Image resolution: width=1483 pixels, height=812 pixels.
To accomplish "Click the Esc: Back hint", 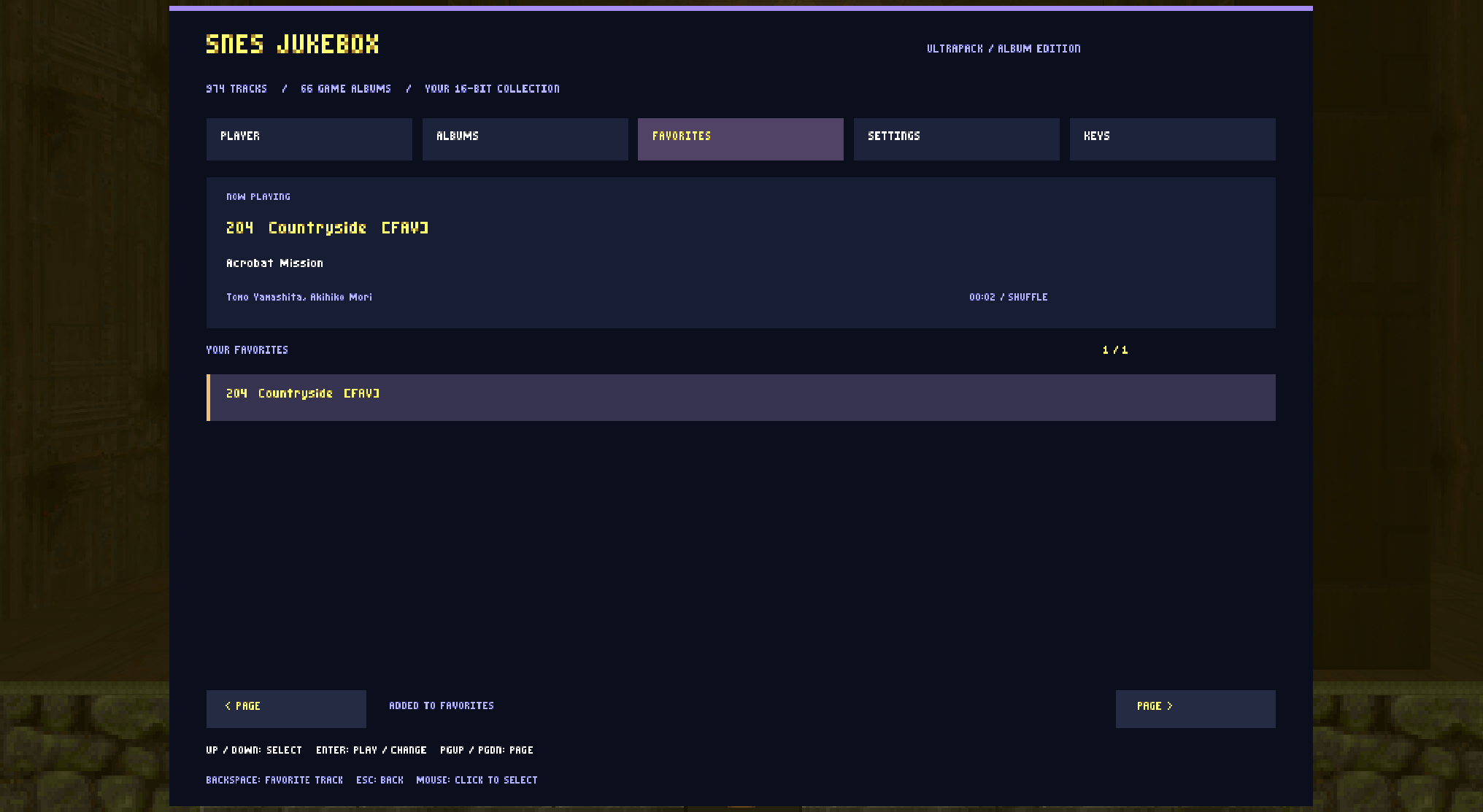I will coord(380,781).
